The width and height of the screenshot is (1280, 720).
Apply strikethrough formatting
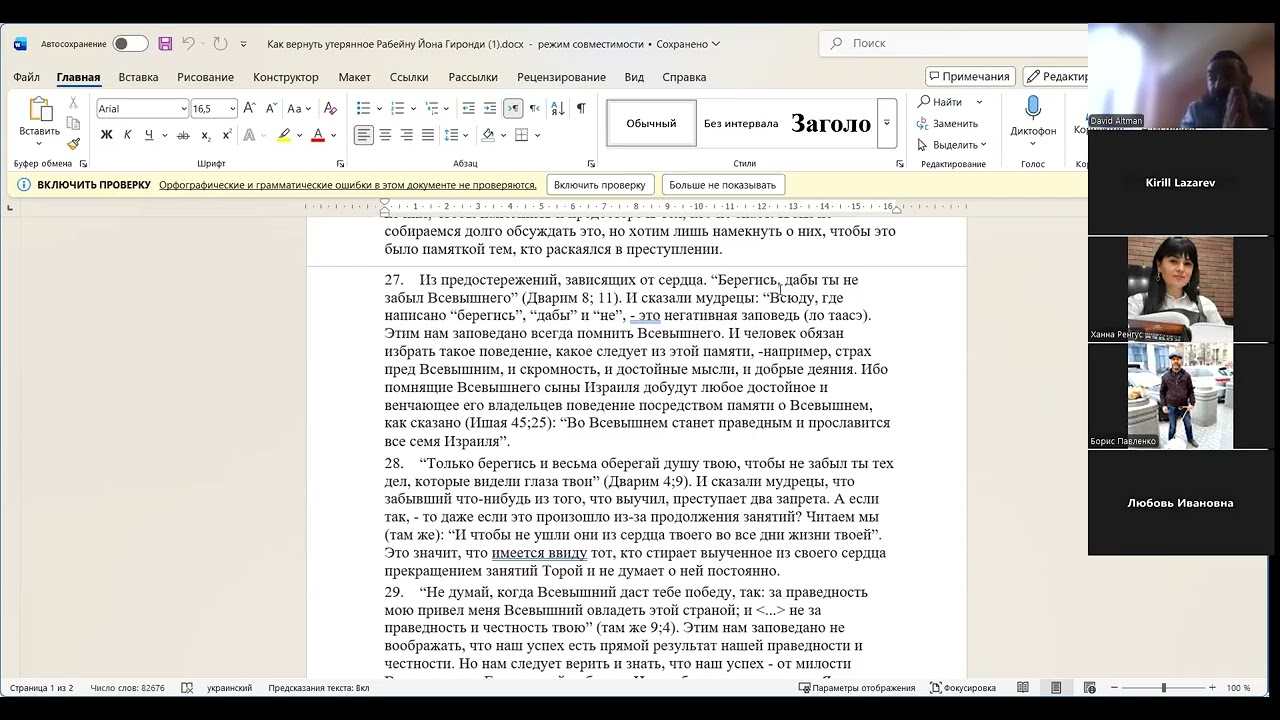pyautogui.click(x=183, y=135)
